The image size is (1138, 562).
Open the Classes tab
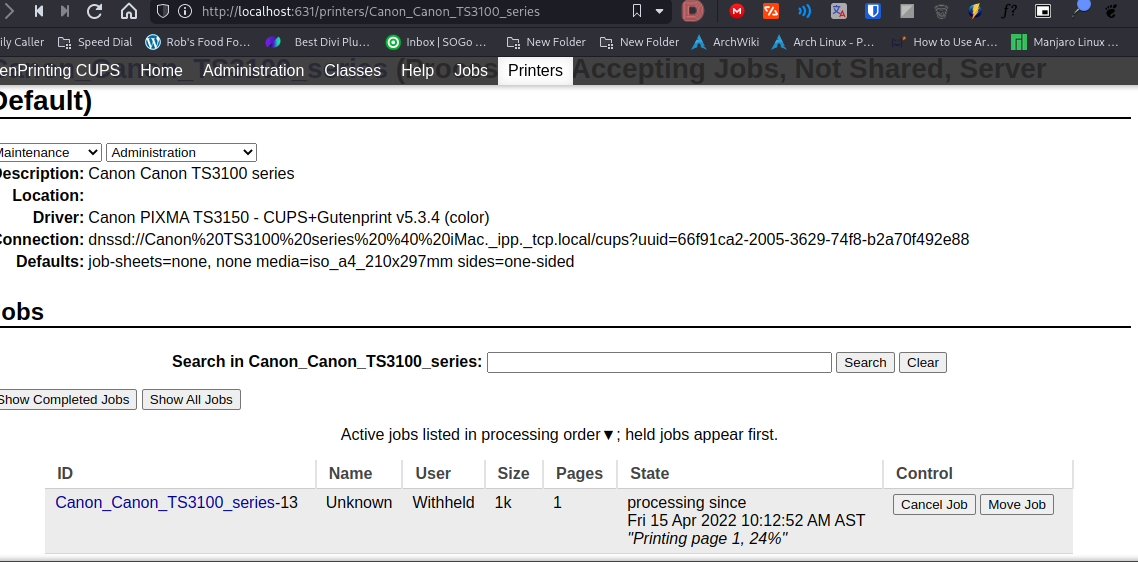353,70
